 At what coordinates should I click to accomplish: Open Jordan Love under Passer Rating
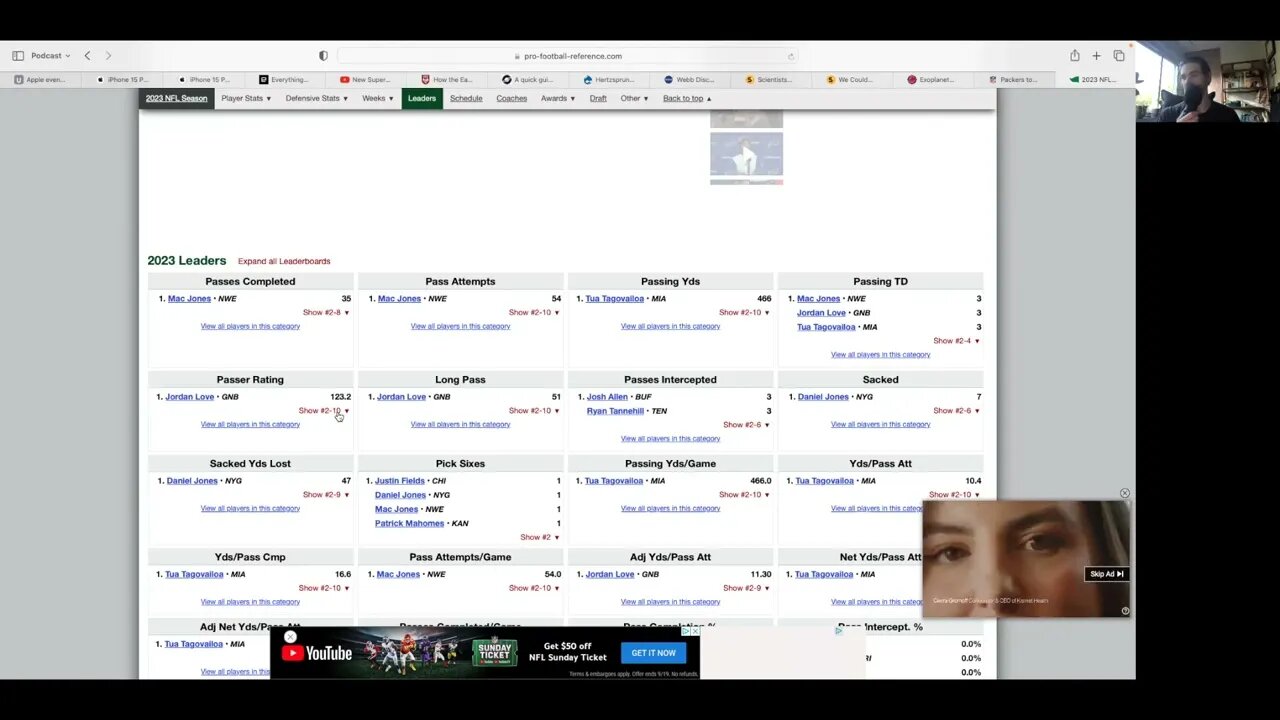pos(189,396)
